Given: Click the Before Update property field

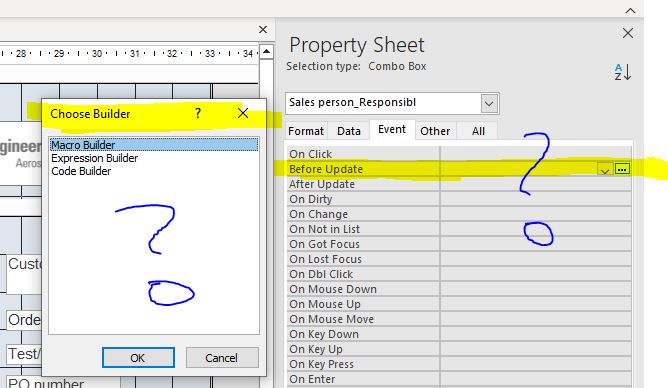Looking at the screenshot, I should pos(519,169).
